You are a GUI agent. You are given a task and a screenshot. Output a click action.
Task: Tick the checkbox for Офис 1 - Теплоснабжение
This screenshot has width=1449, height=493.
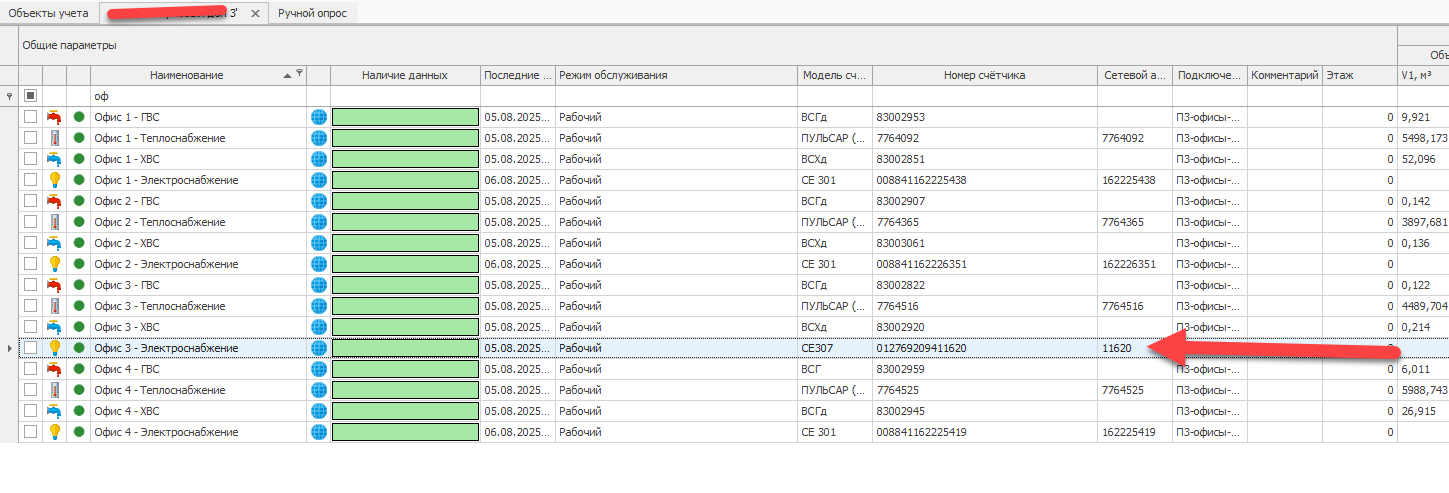31,138
